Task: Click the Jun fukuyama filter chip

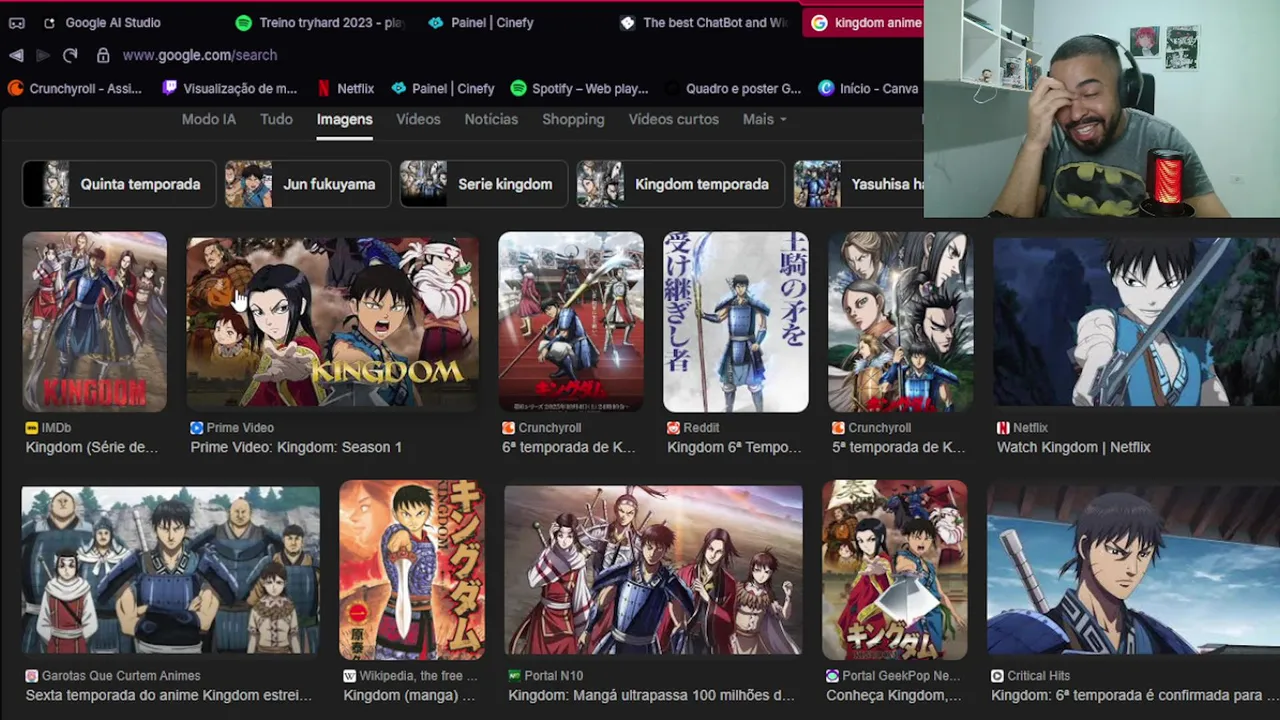Action: coord(308,184)
